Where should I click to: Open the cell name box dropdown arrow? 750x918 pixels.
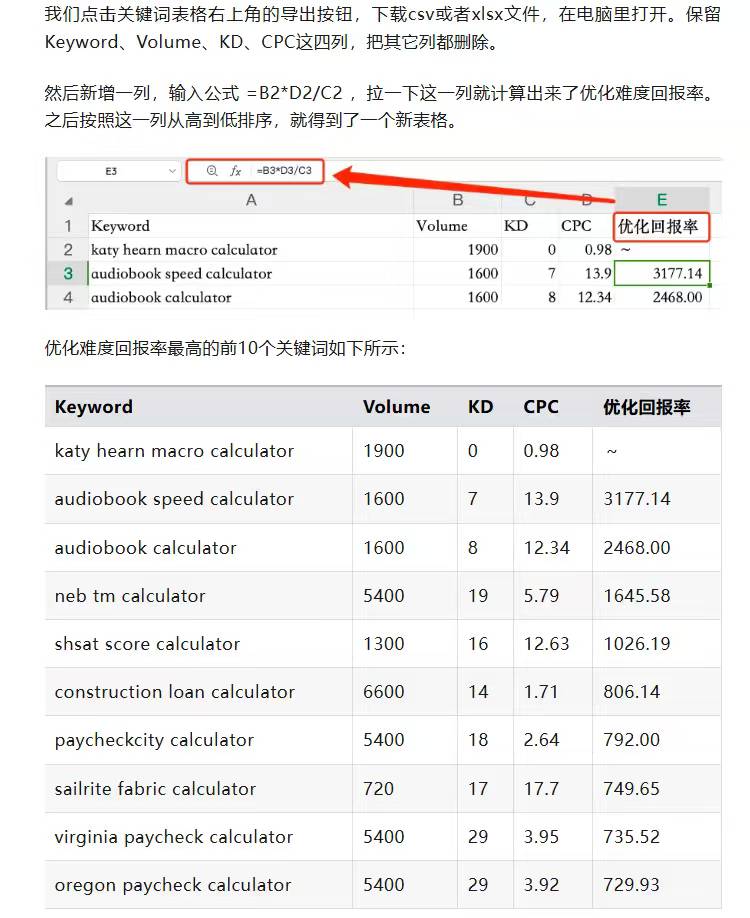point(172,171)
